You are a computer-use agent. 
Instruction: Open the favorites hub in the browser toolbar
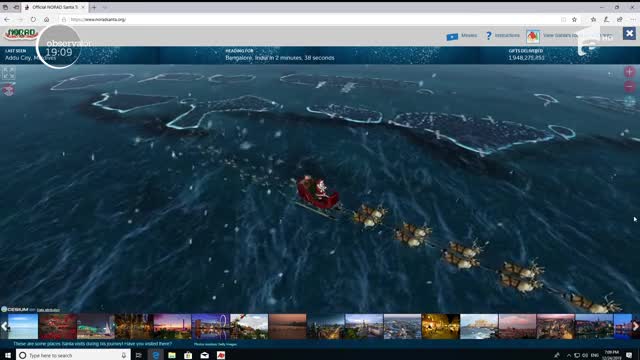(593, 19)
